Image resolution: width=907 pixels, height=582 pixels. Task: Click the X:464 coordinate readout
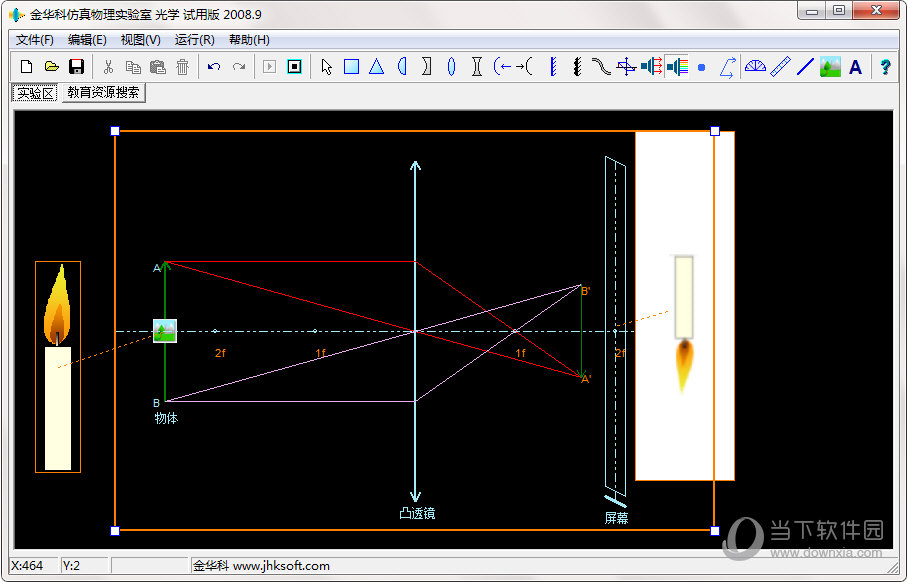(x=27, y=566)
